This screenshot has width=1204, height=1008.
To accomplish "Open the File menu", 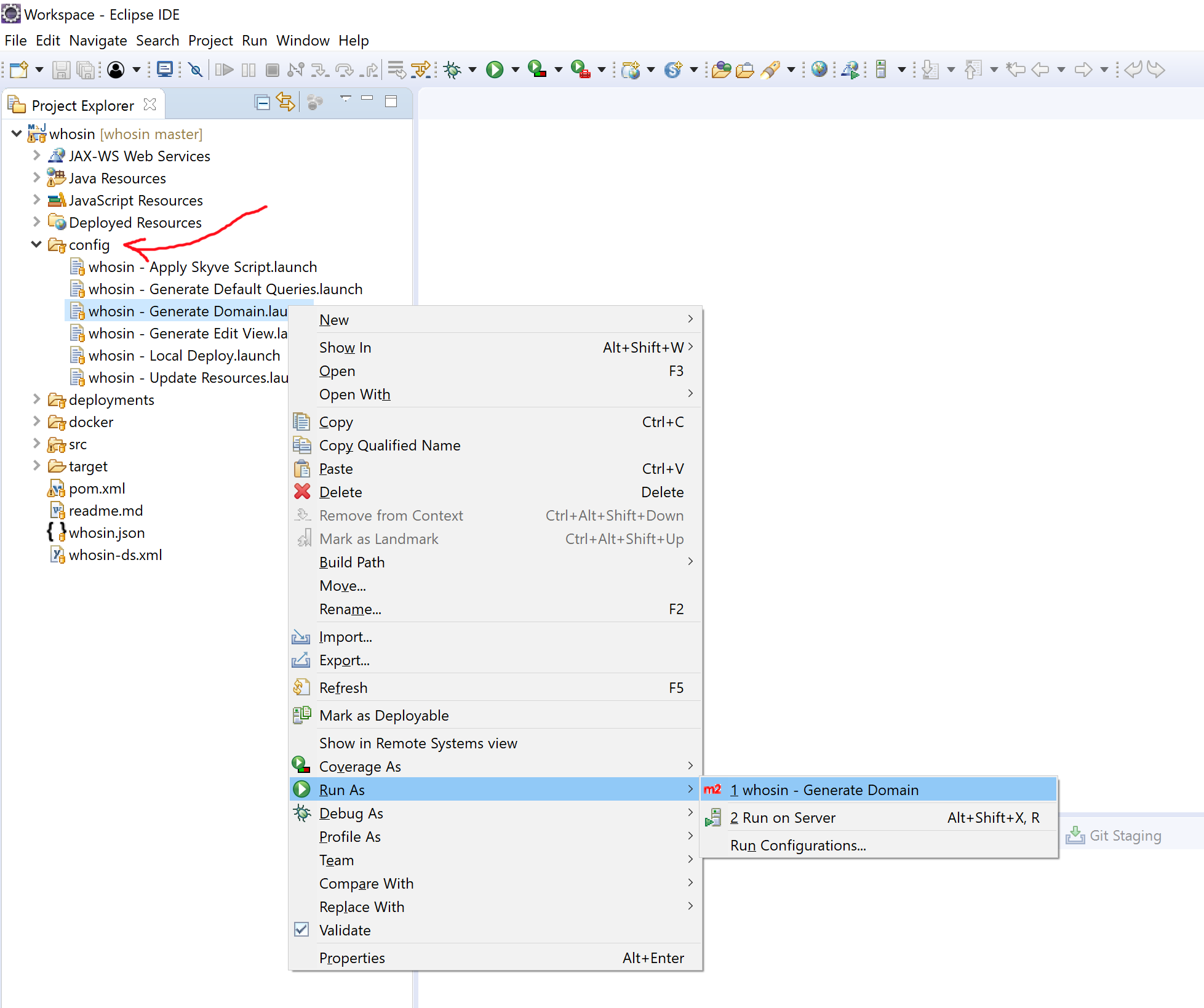I will click(15, 41).
